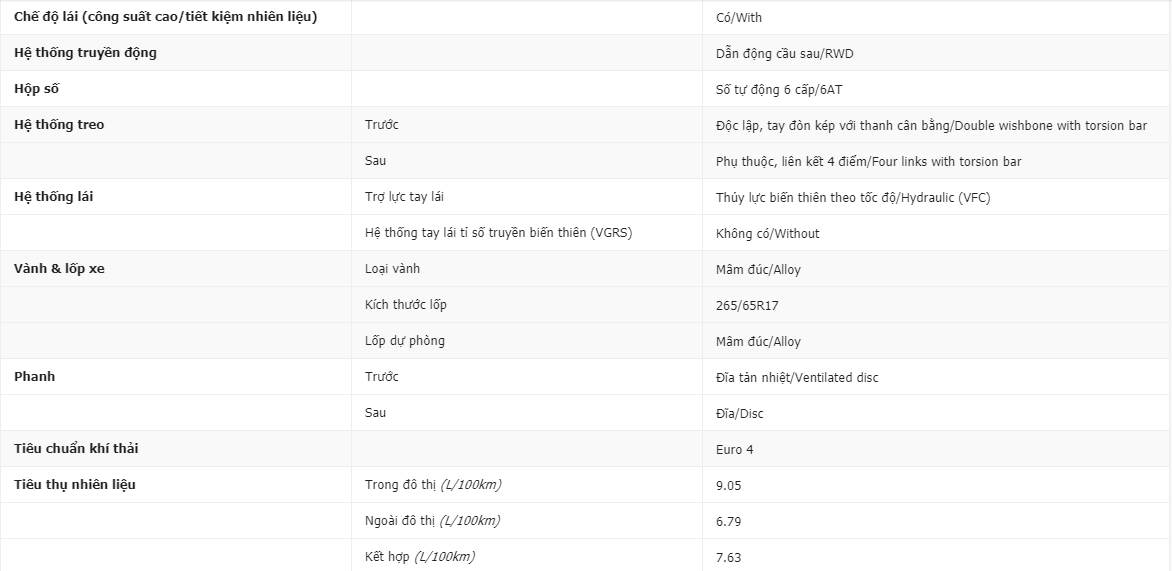Select the 'Phanh' row header

click(x=34, y=376)
